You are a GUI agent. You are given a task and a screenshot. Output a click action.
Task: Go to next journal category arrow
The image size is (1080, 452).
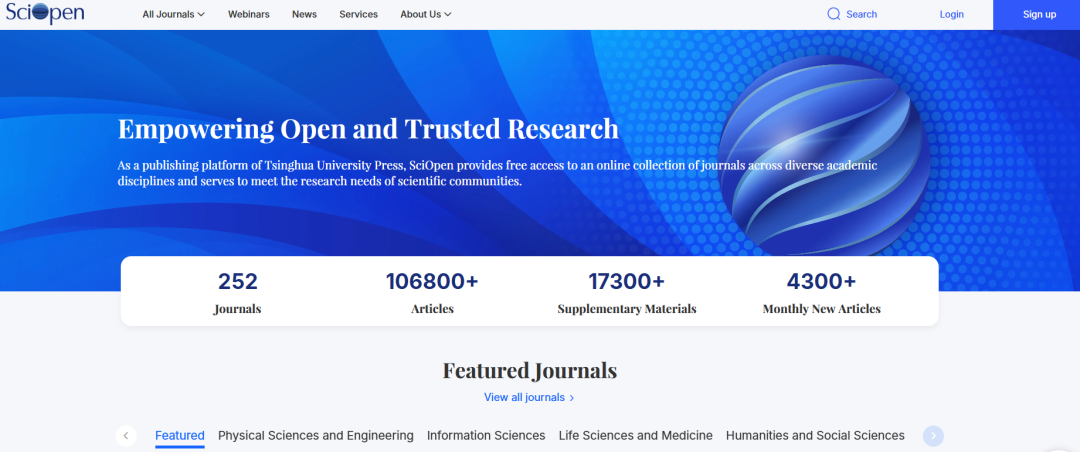[x=933, y=435]
